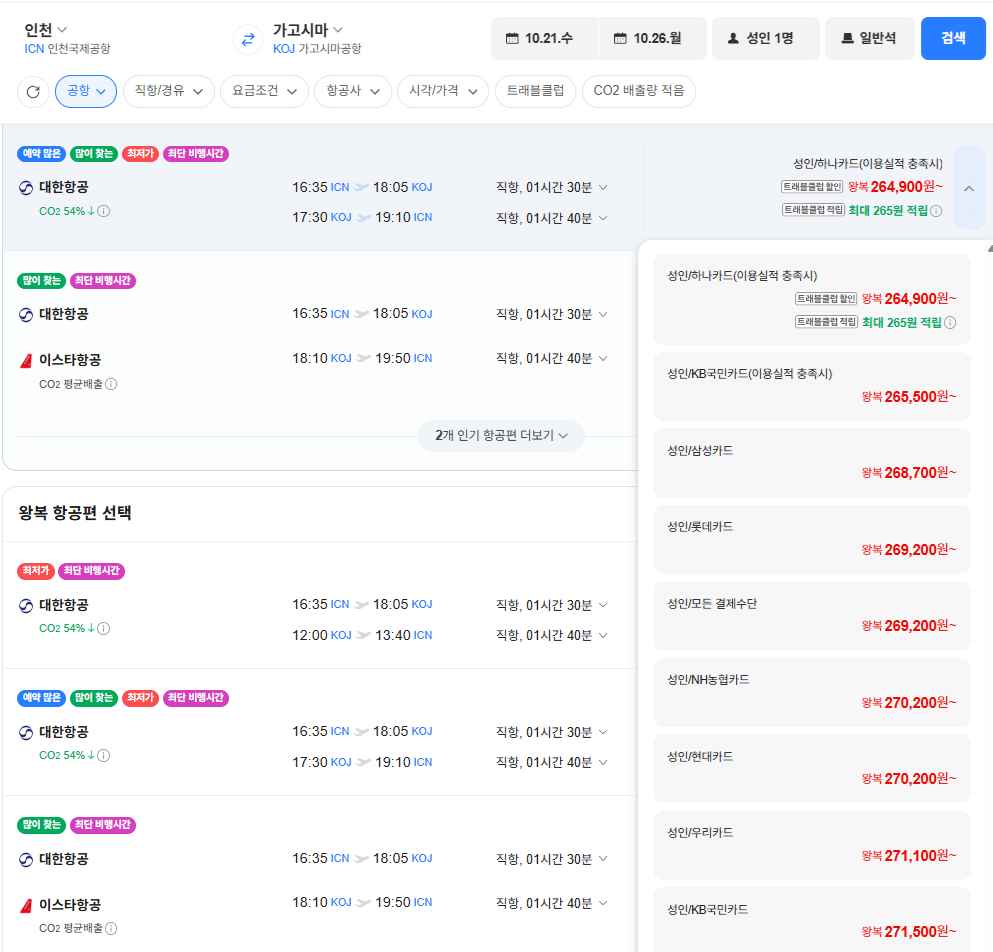
Task: Click 예약 많은 badge on top flight
Action: tap(42, 153)
